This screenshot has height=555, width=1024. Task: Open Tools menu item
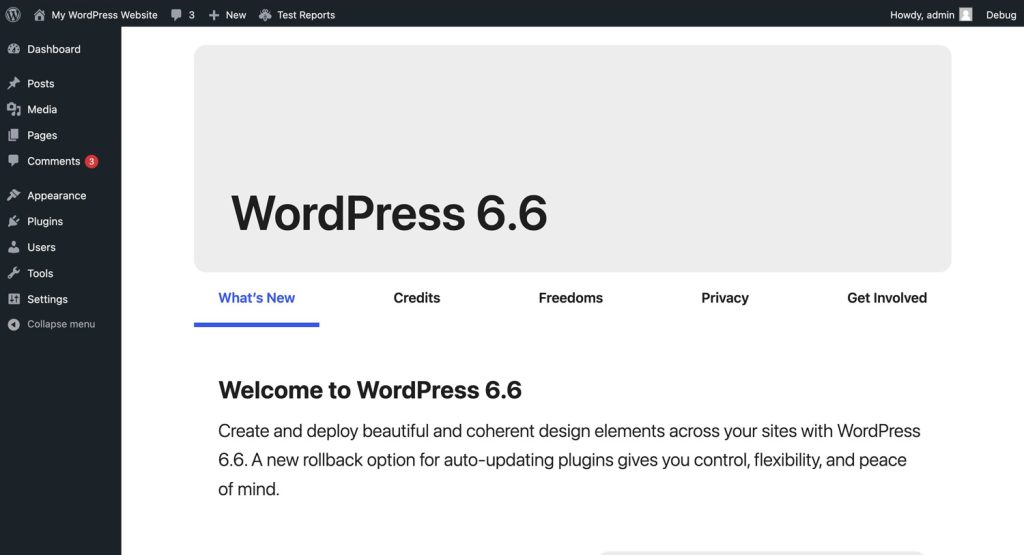click(x=40, y=273)
